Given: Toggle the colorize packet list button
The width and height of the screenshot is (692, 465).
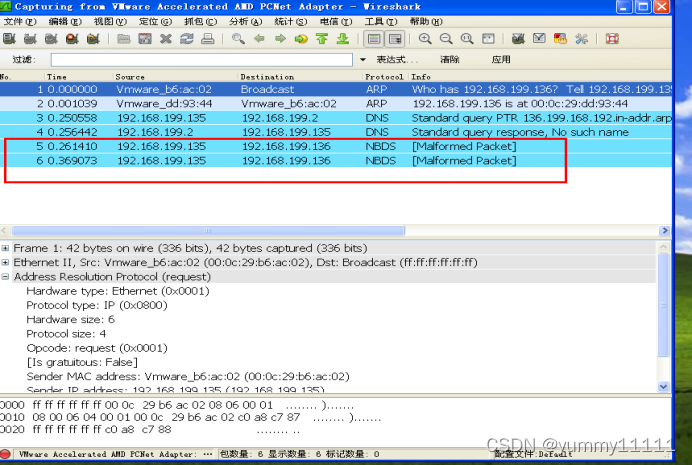Looking at the screenshot, I should point(373,39).
